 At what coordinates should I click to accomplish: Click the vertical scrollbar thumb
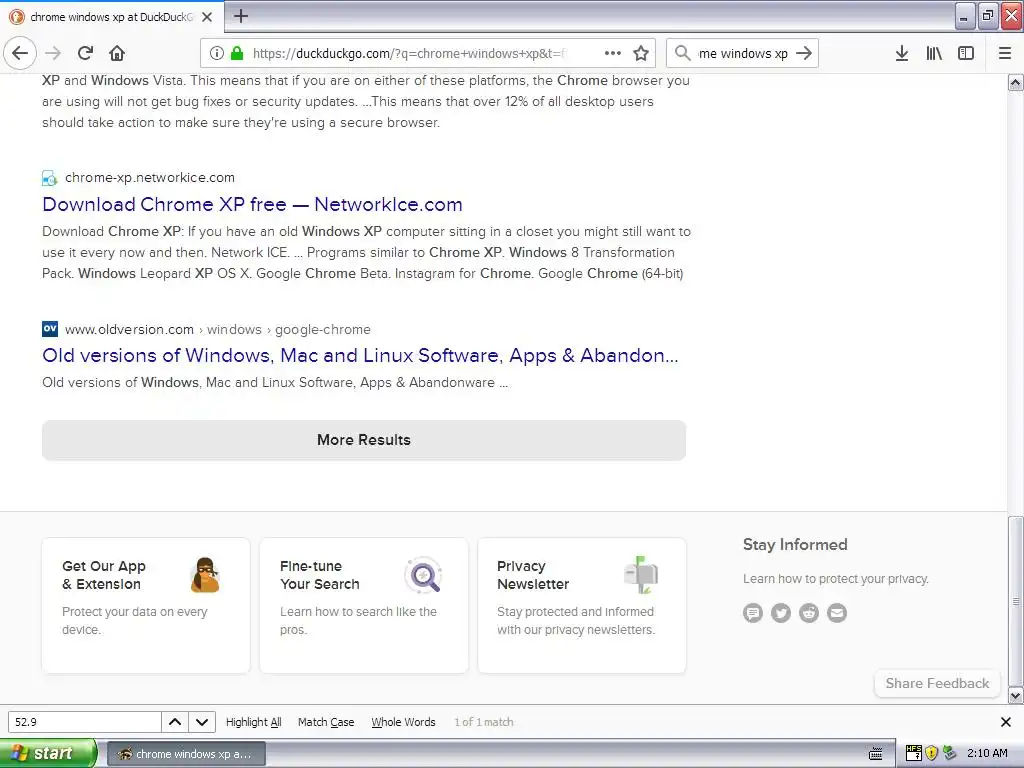1016,601
